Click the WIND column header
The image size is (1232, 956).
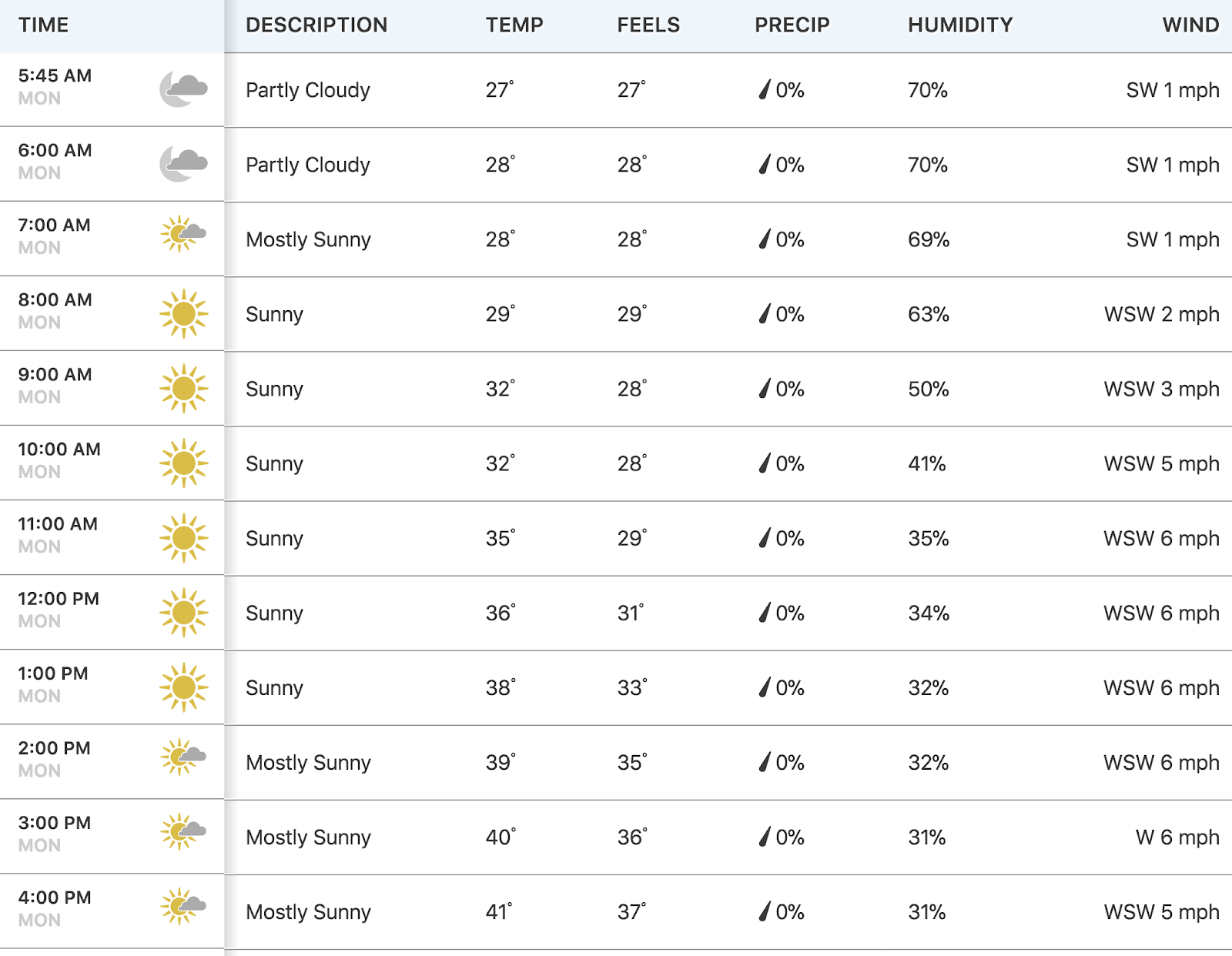[x=1190, y=25]
